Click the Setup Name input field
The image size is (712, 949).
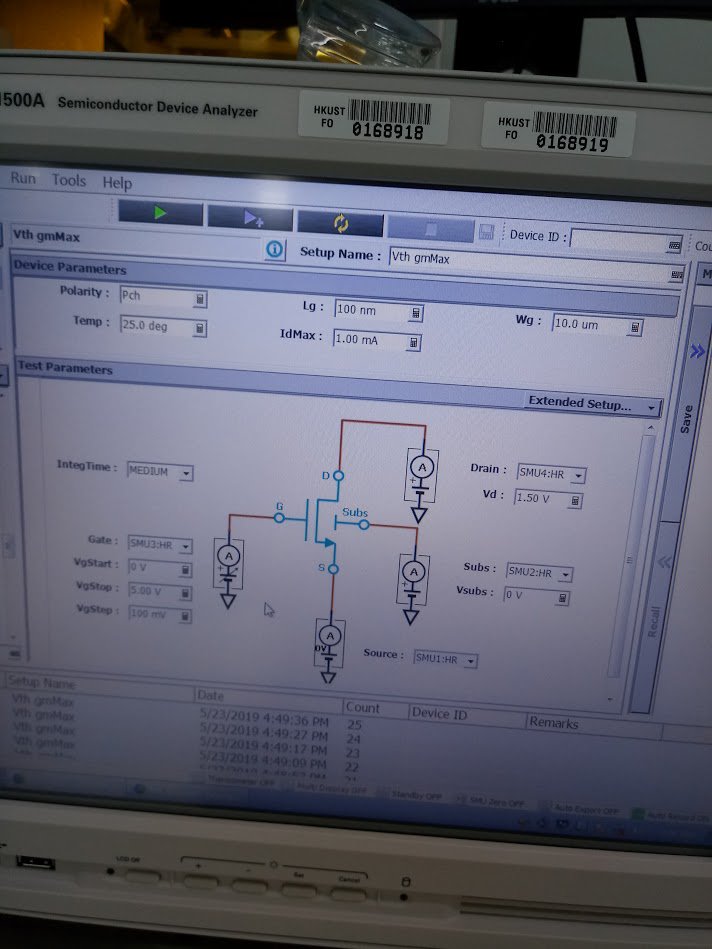pyautogui.click(x=529, y=262)
